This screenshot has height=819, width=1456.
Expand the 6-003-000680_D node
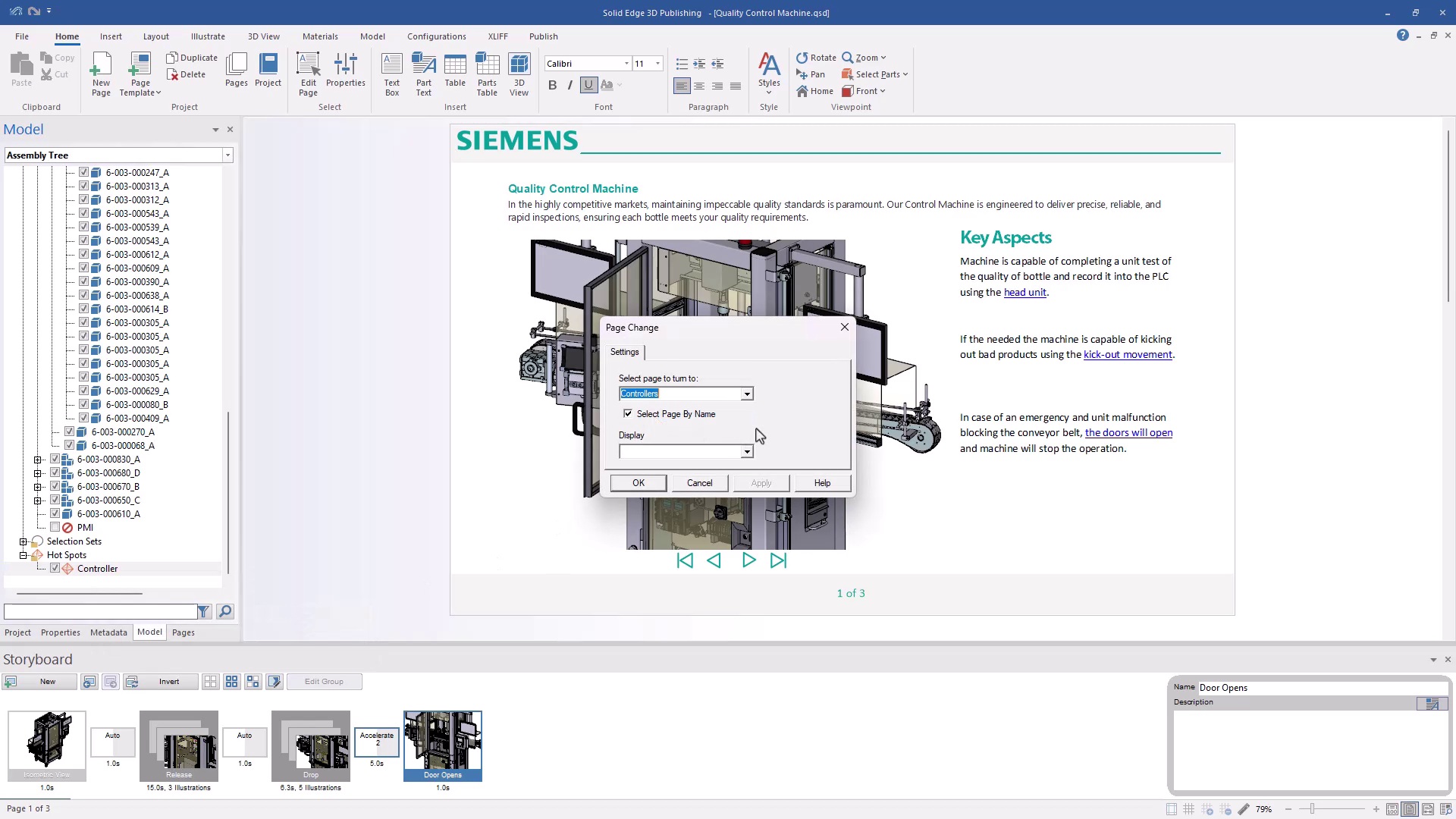37,473
